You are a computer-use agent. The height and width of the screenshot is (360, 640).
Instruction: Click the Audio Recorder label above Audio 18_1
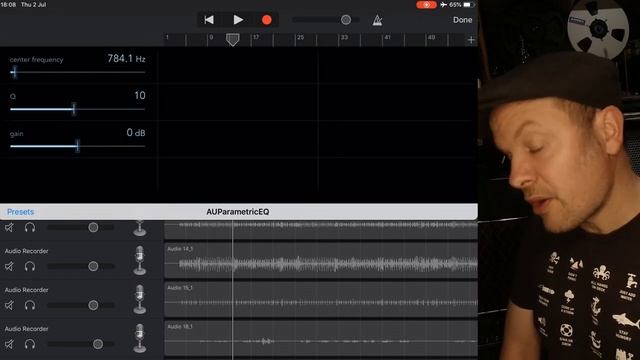27,329
